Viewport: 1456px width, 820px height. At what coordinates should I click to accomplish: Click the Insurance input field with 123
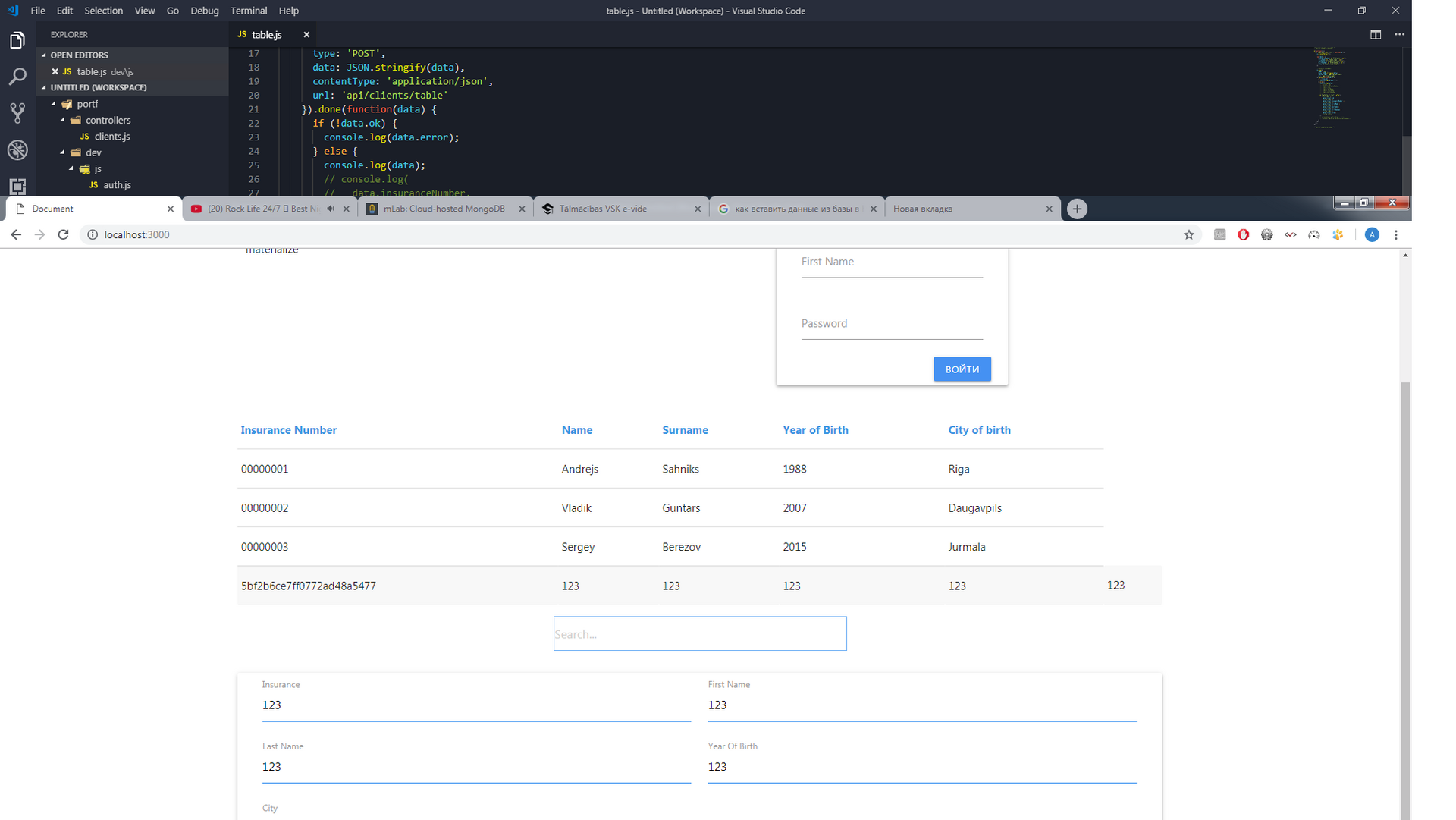coord(476,705)
